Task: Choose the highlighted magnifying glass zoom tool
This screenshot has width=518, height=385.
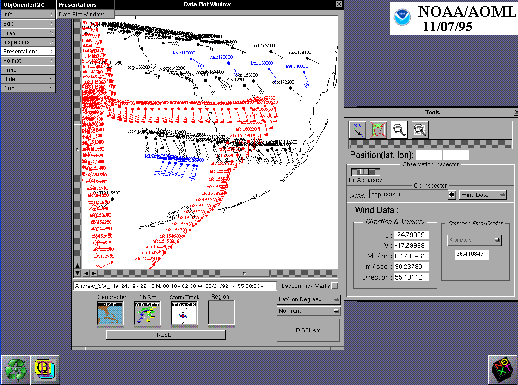Action: pyautogui.click(x=399, y=130)
